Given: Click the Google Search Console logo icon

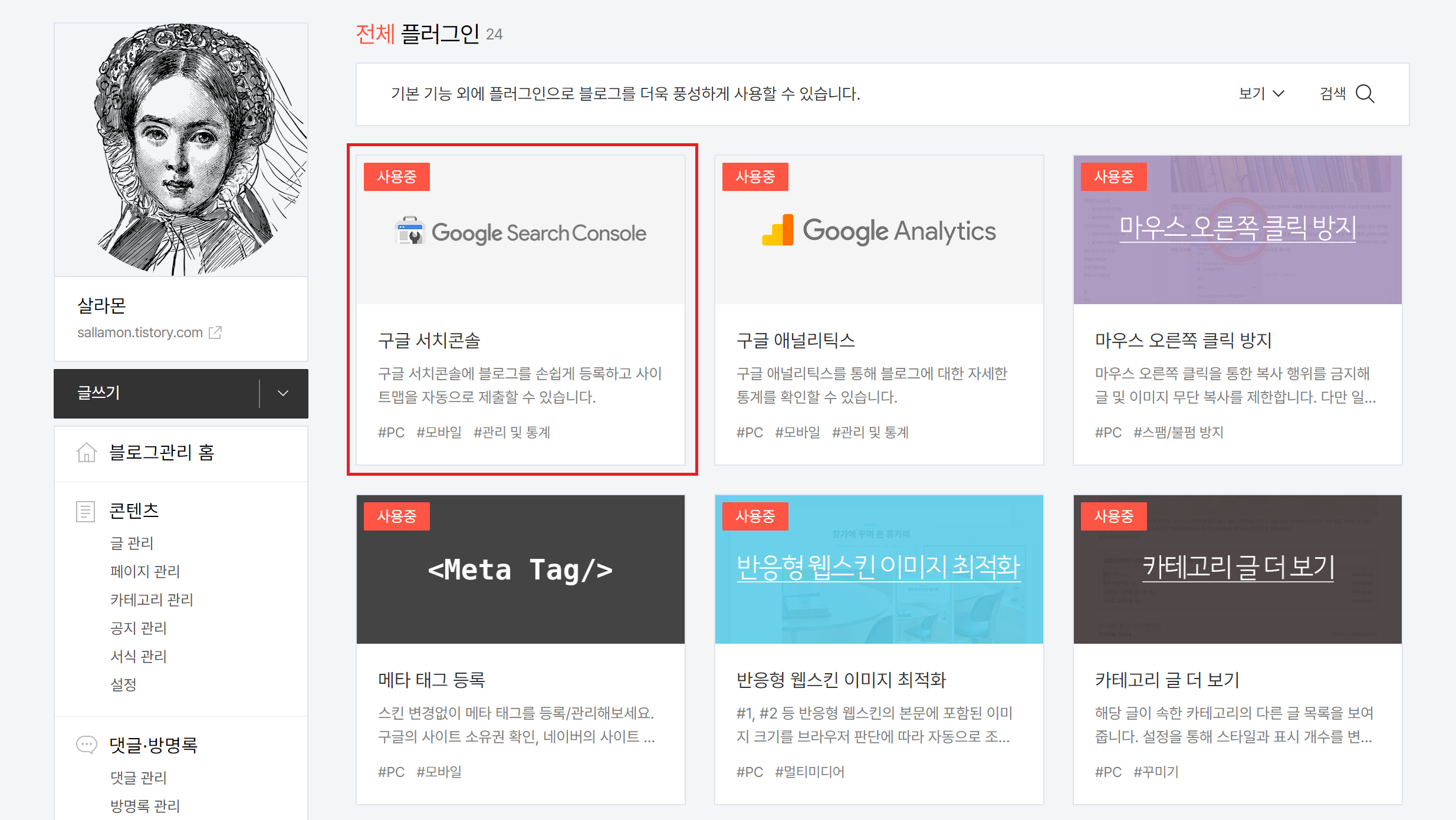Looking at the screenshot, I should 410,231.
